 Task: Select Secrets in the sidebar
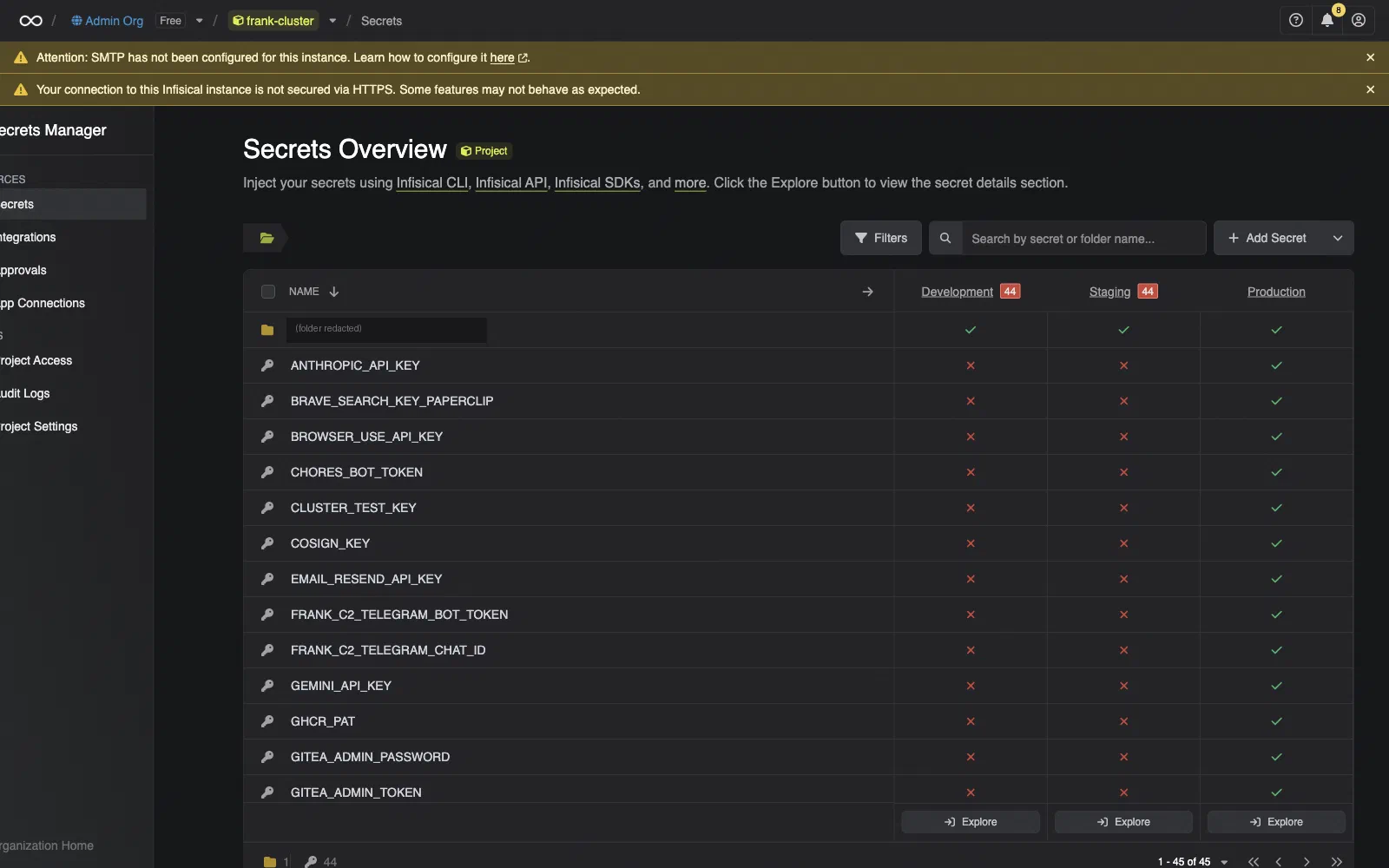(73, 204)
